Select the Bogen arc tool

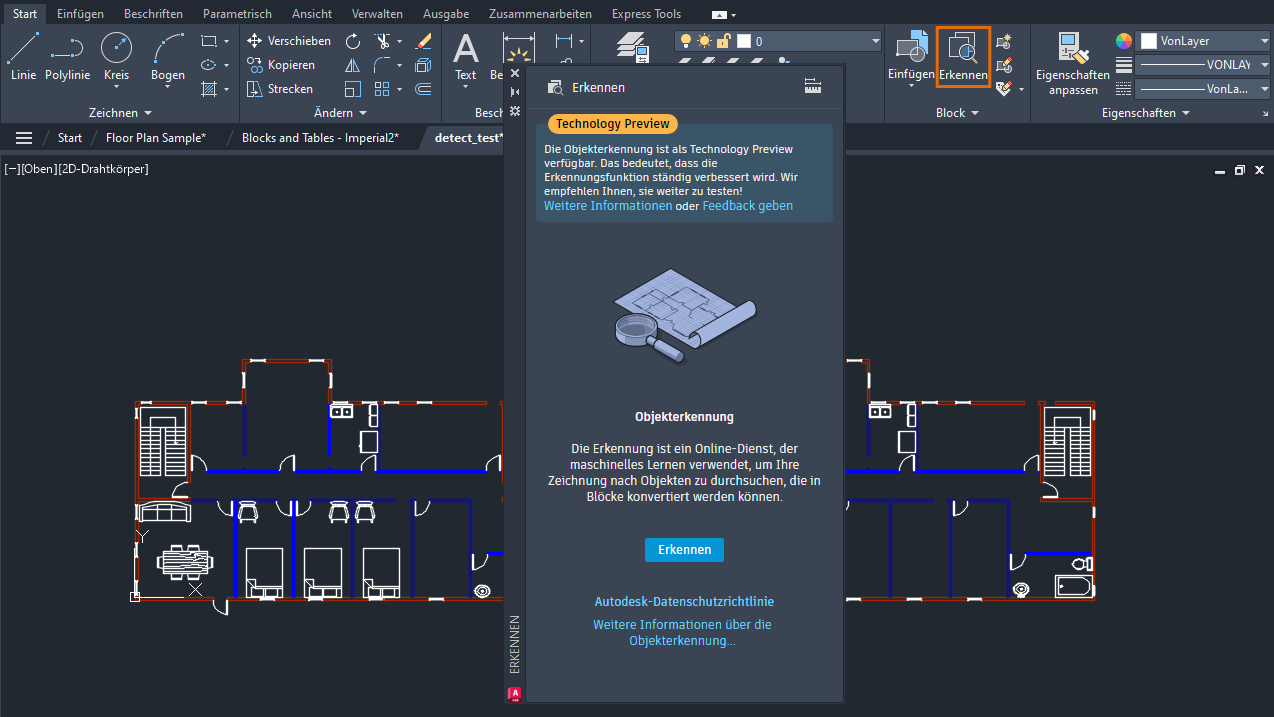tap(168, 57)
